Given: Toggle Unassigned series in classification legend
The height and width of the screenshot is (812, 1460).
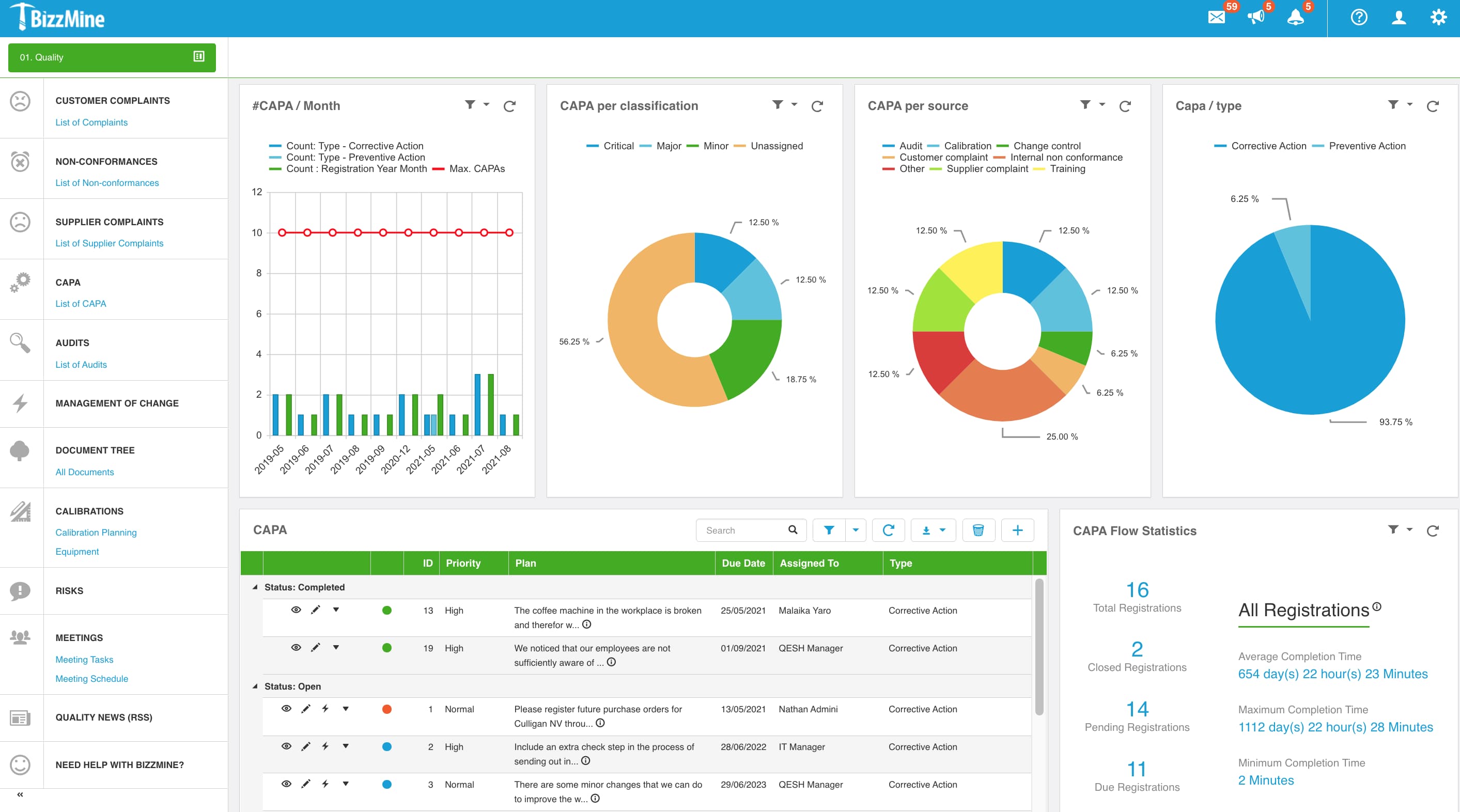Looking at the screenshot, I should (x=776, y=146).
